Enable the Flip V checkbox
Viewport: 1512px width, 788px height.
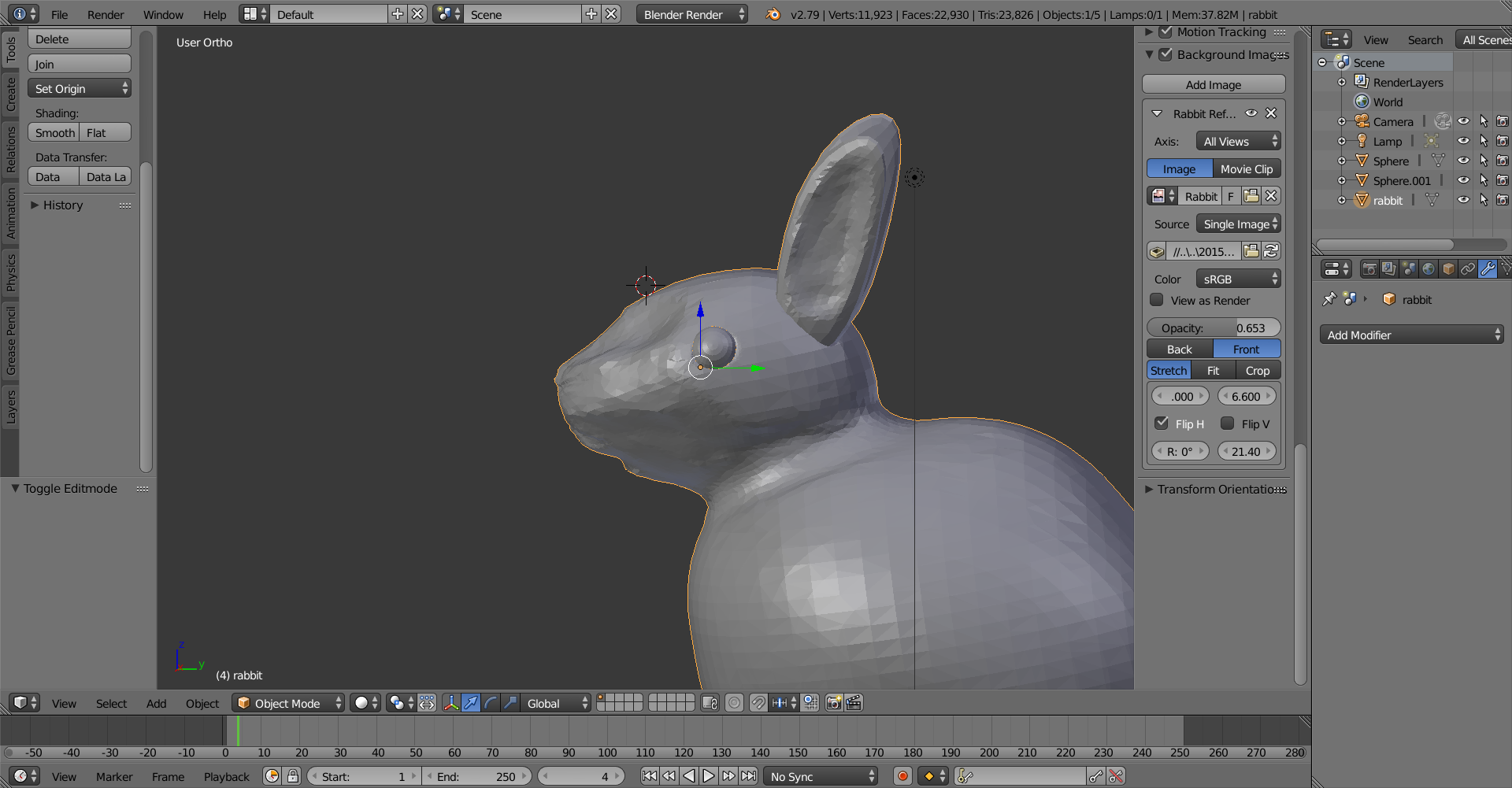[x=1227, y=424]
